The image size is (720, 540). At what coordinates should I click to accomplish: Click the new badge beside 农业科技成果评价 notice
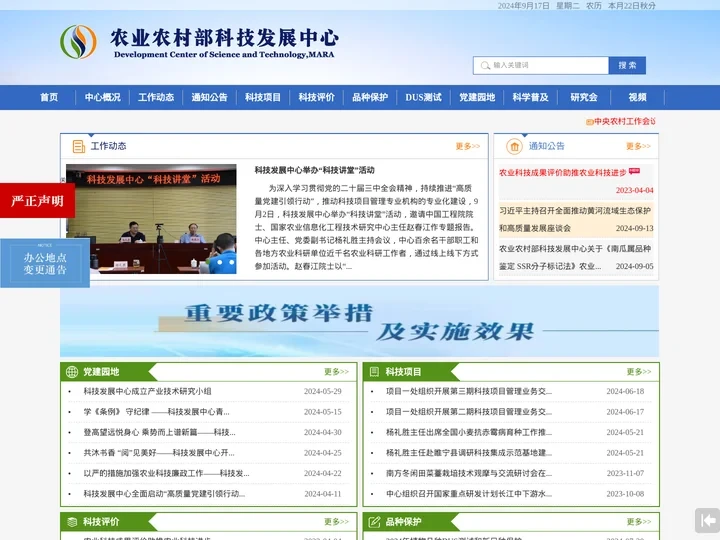pyautogui.click(x=634, y=171)
